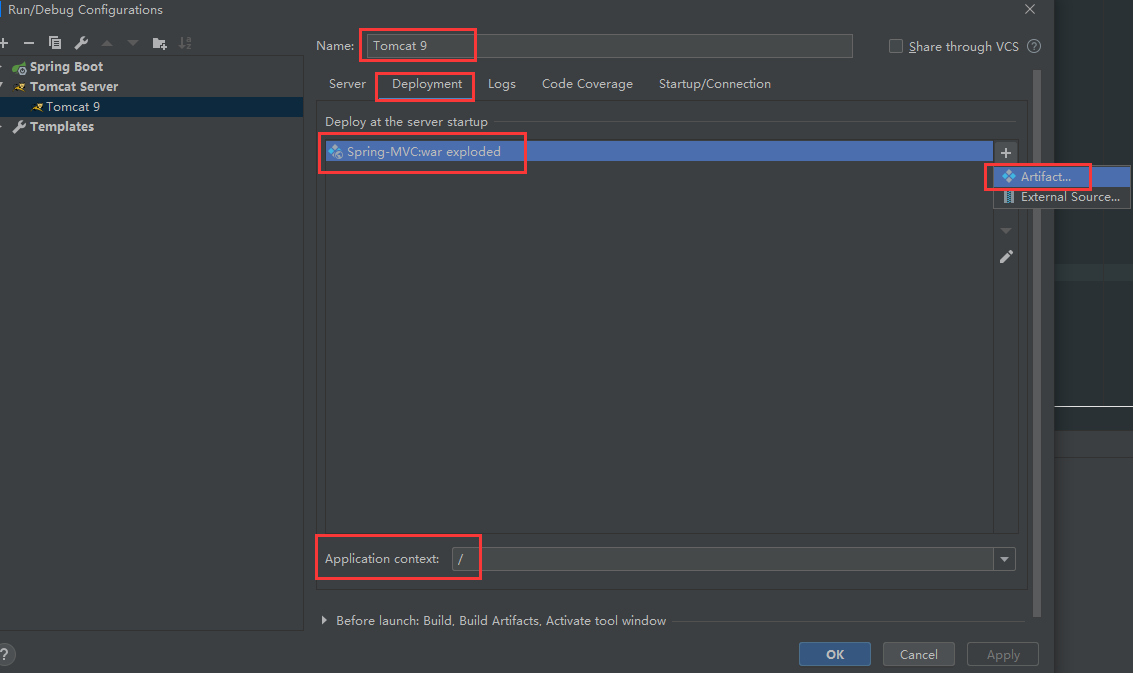
Task: Move deployment item down arrow
Action: pos(1006,231)
